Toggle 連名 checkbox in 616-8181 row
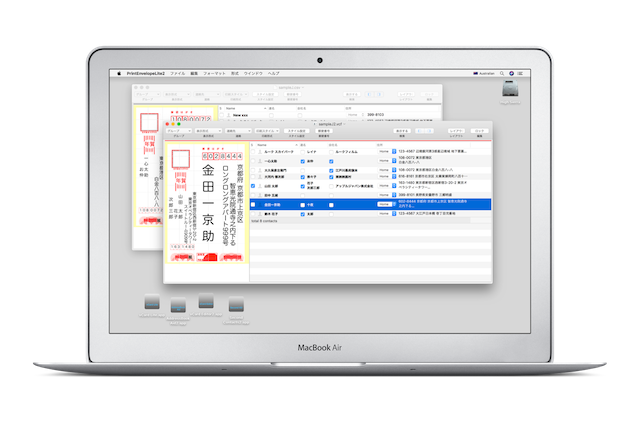 coord(302,177)
